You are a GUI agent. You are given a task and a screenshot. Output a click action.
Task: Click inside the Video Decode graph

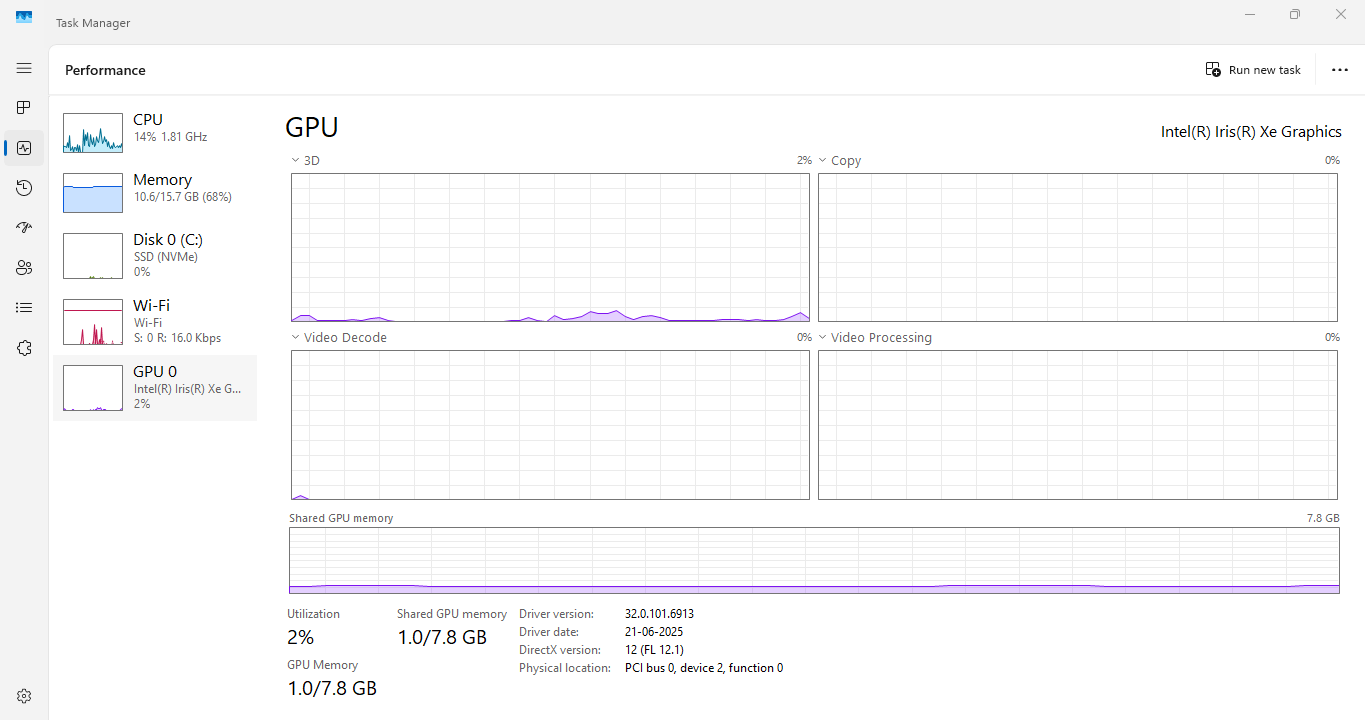550,425
